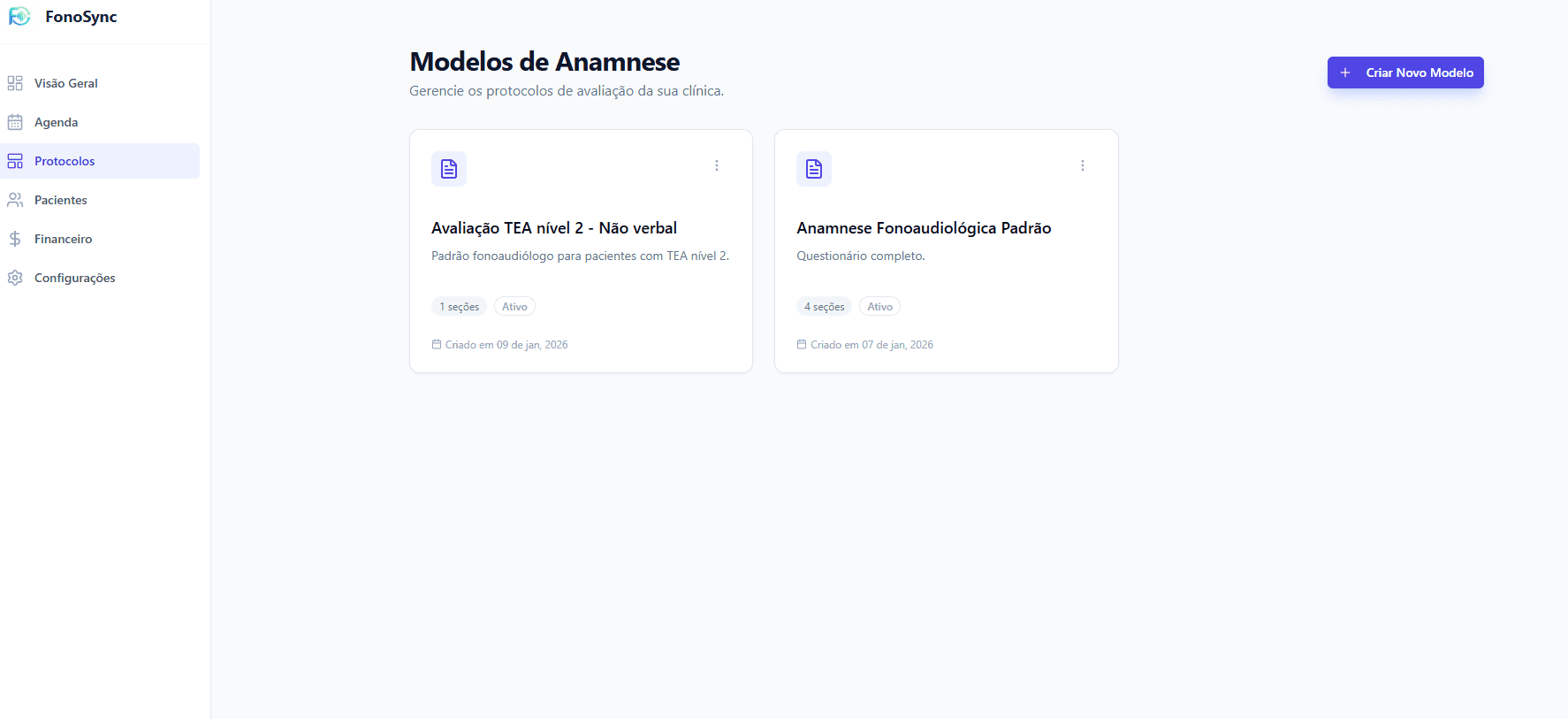
Task: Open the options menu on Anamnese Padrão card
Action: click(1082, 164)
